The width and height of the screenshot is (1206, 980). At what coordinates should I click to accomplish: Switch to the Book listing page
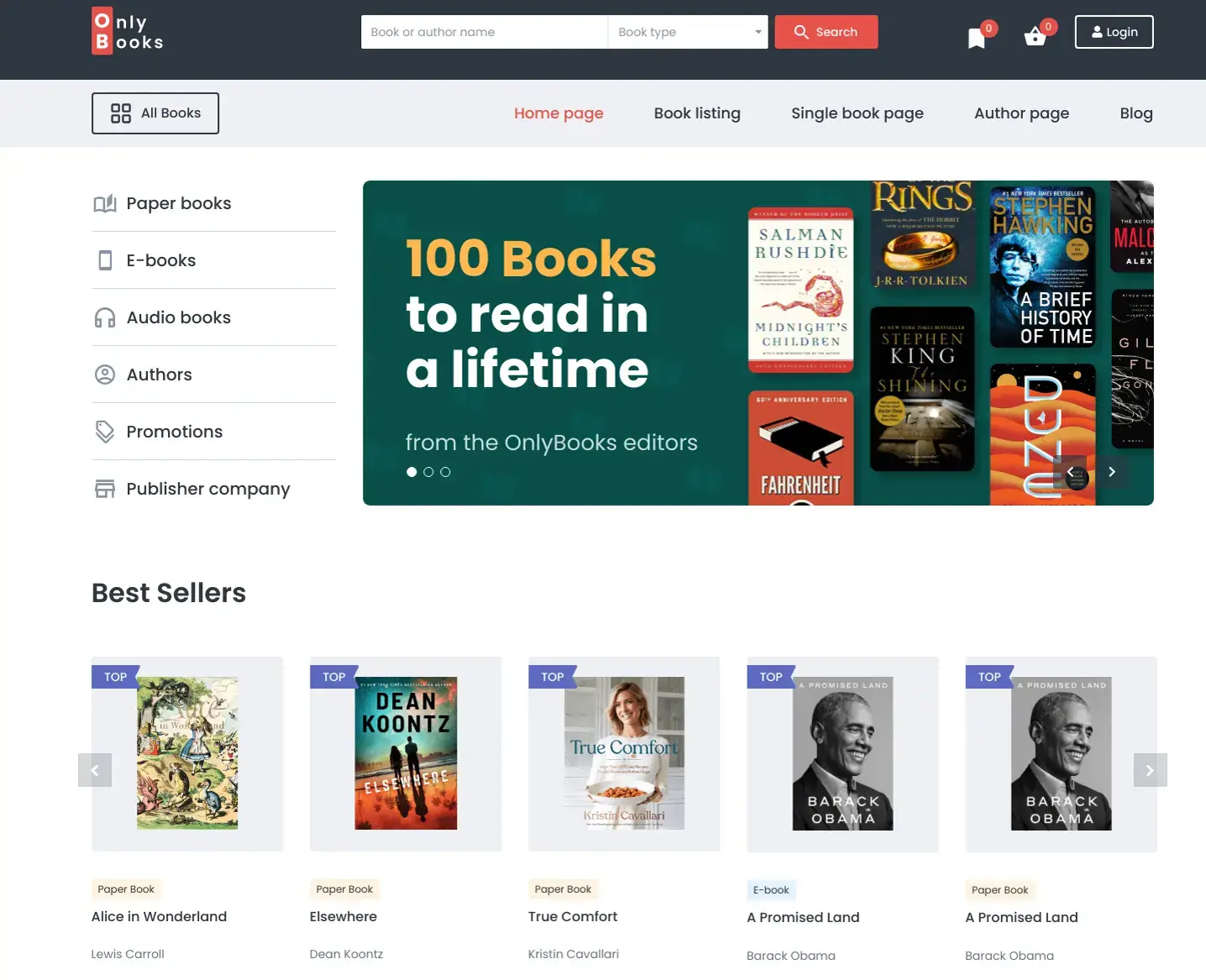(697, 113)
